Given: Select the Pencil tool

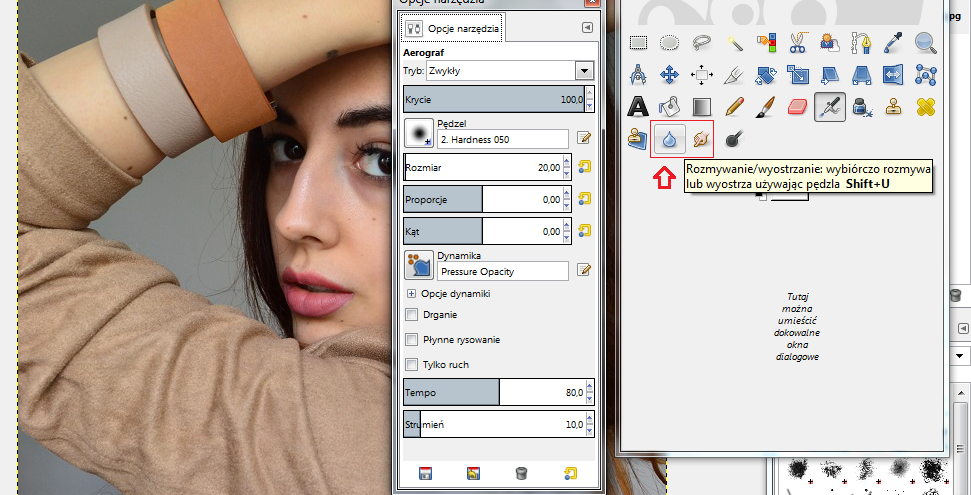Looking at the screenshot, I should pyautogui.click(x=734, y=107).
